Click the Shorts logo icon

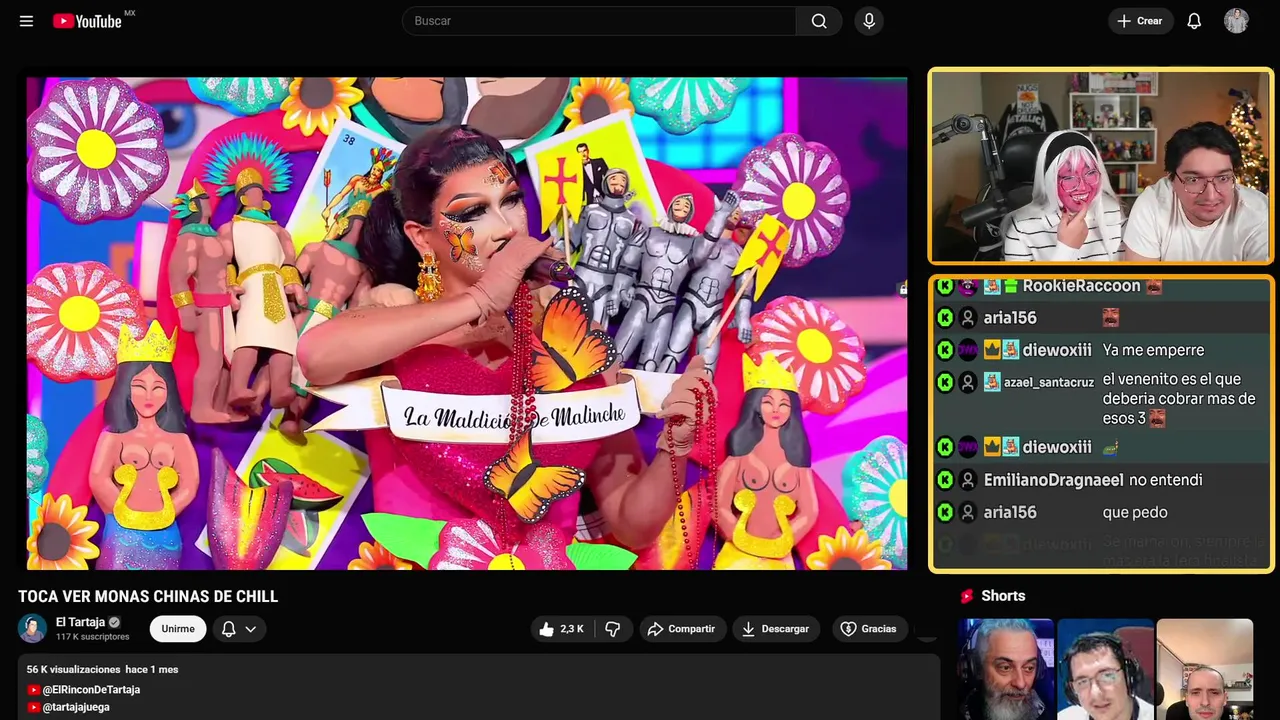[967, 596]
